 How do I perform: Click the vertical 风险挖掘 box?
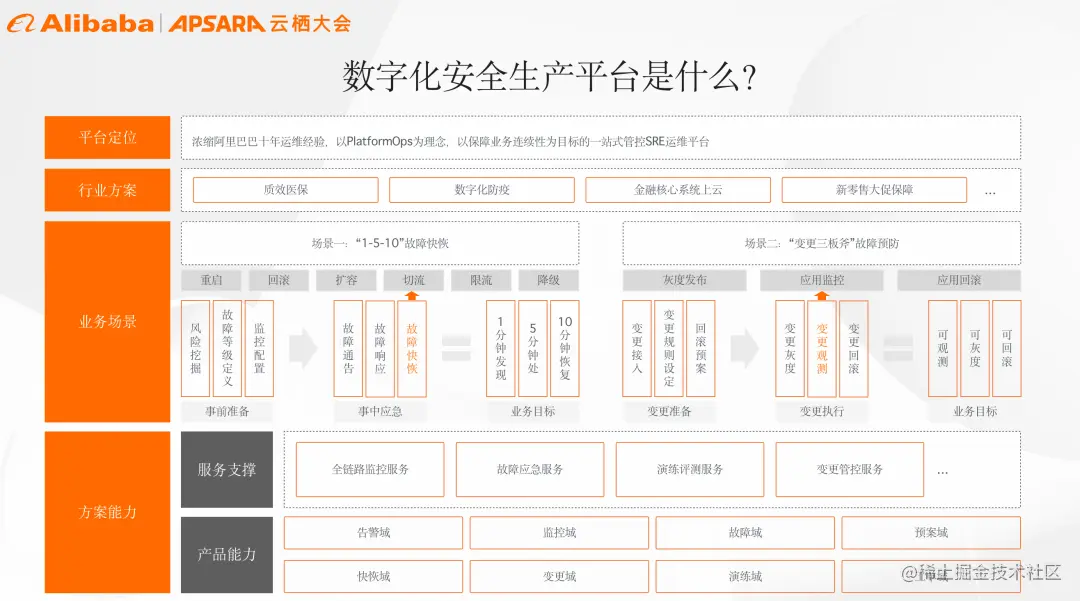coord(196,348)
